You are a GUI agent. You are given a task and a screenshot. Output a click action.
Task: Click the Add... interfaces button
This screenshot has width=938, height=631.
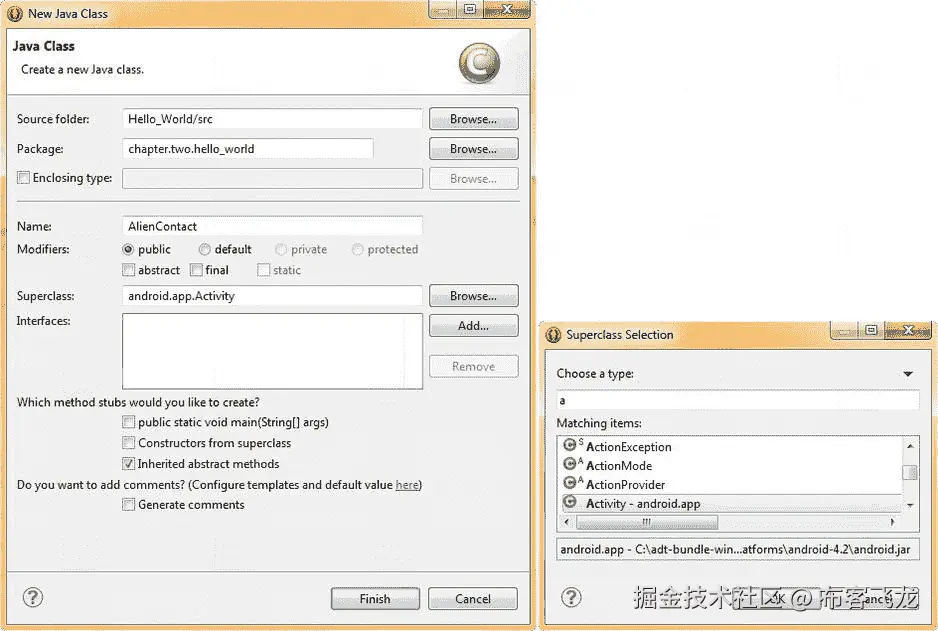pos(474,326)
